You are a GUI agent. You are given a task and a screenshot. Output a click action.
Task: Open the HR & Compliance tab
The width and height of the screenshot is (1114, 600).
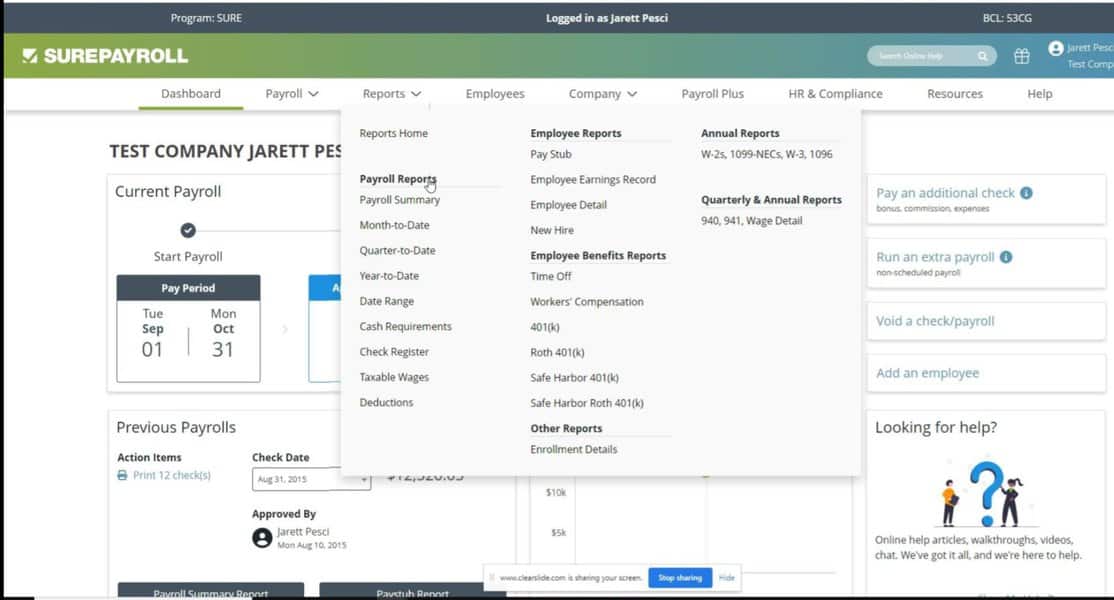pos(836,94)
